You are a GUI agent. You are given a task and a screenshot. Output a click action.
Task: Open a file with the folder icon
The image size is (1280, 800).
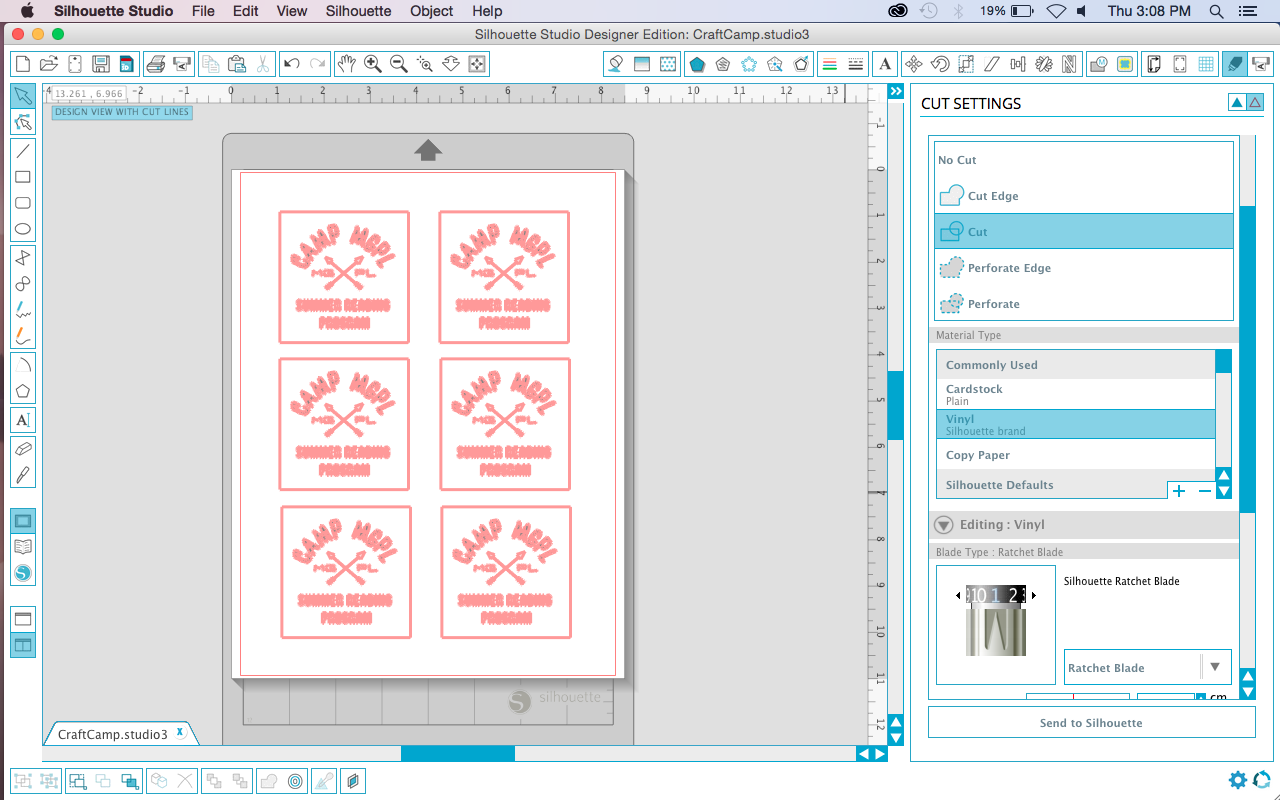(x=49, y=64)
